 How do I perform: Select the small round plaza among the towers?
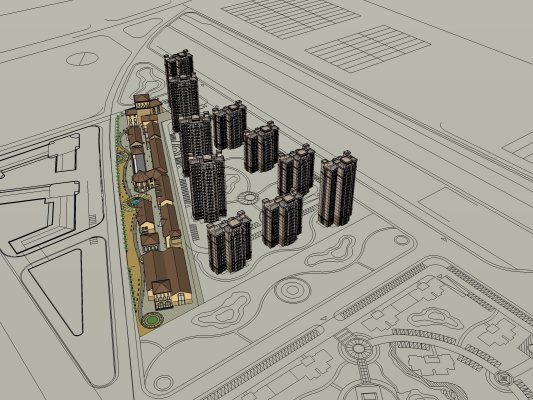pyautogui.click(x=249, y=197)
